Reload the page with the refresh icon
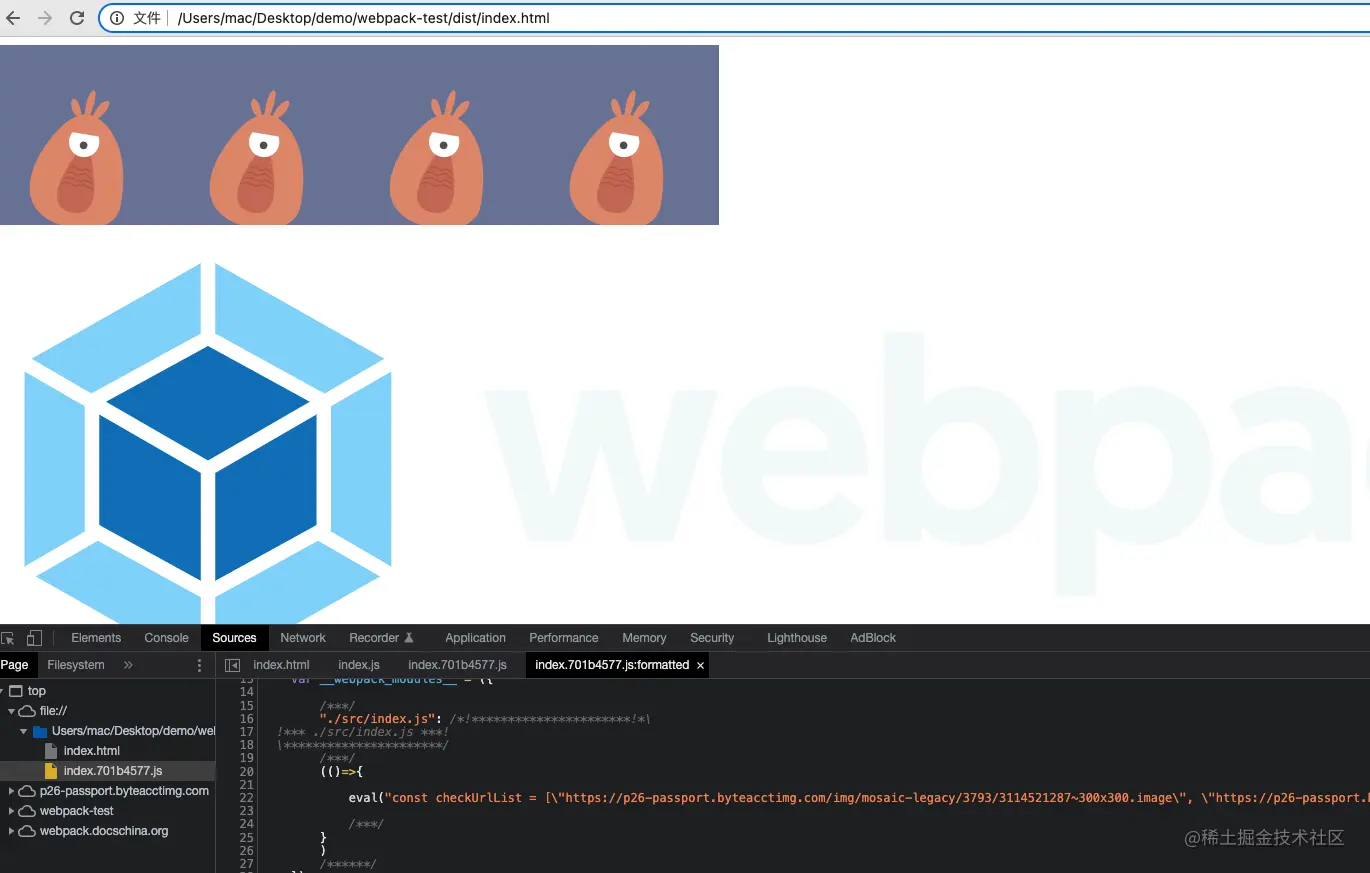This screenshot has height=873, width=1370. 77,18
